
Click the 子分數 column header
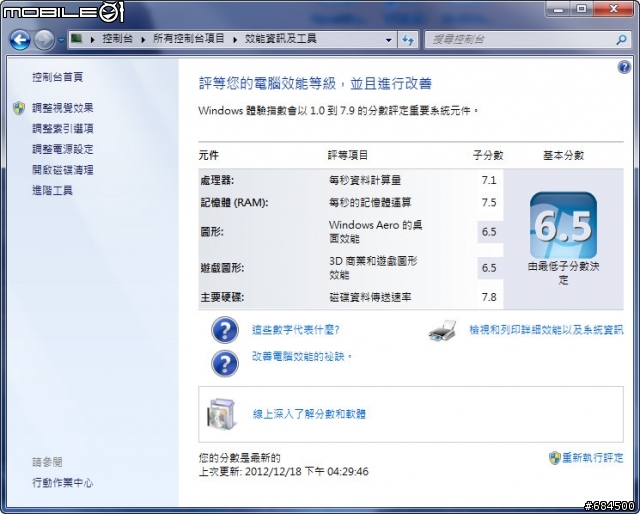click(488, 155)
